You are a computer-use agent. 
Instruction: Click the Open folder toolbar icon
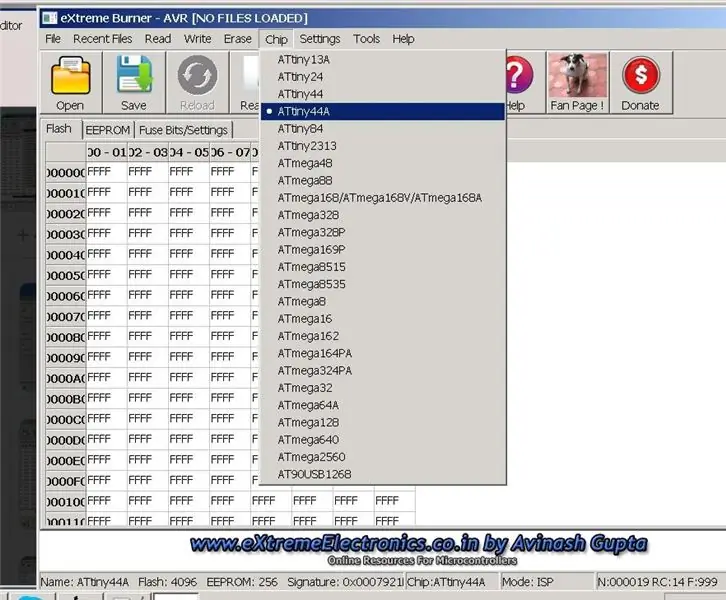coord(70,82)
